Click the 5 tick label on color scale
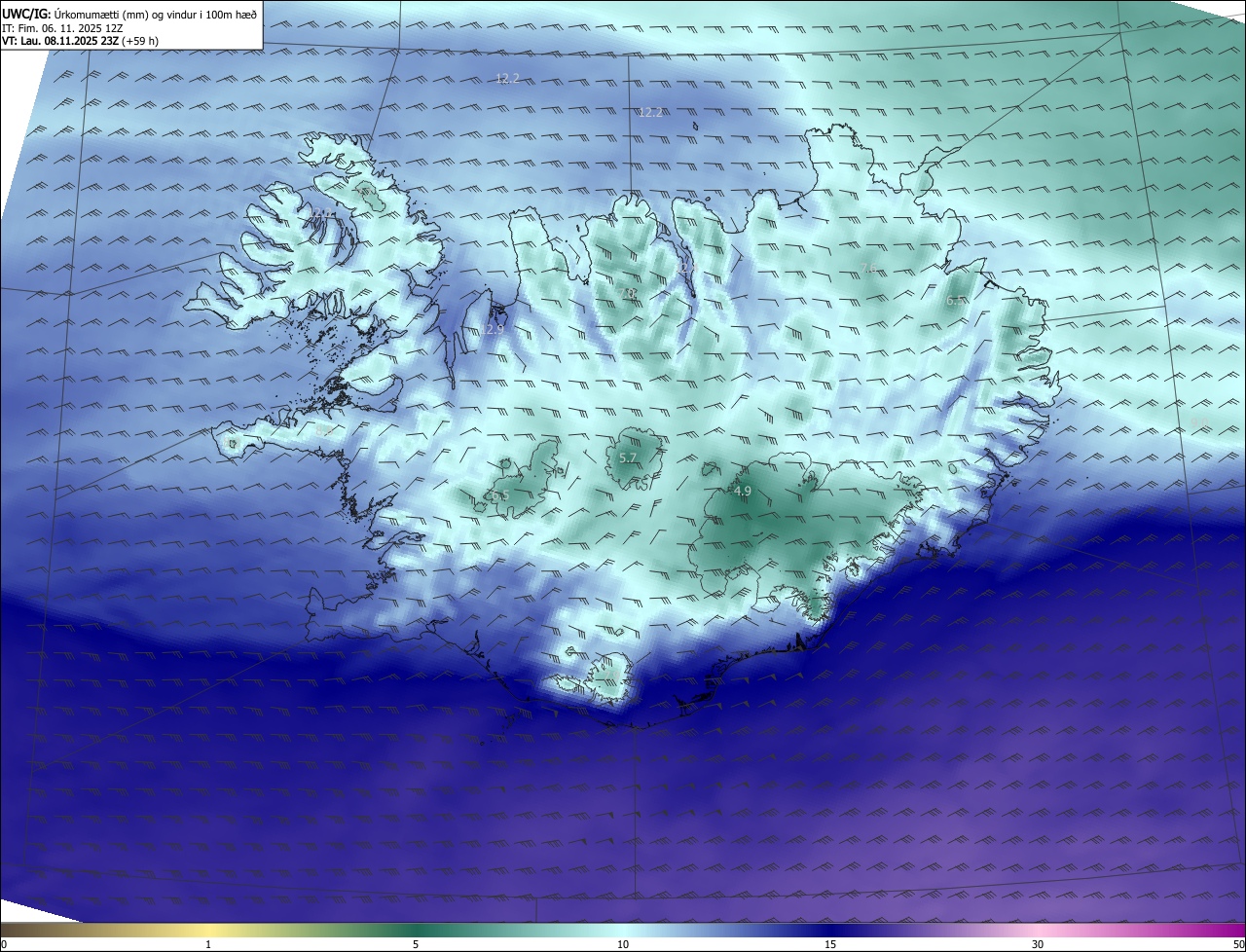 click(416, 944)
